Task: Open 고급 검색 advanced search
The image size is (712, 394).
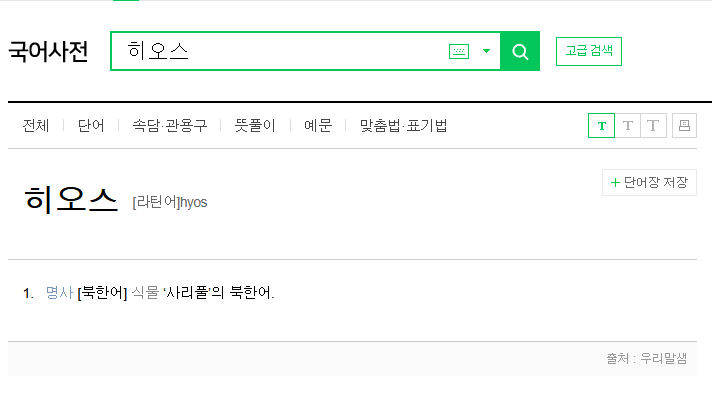Action: click(588, 51)
